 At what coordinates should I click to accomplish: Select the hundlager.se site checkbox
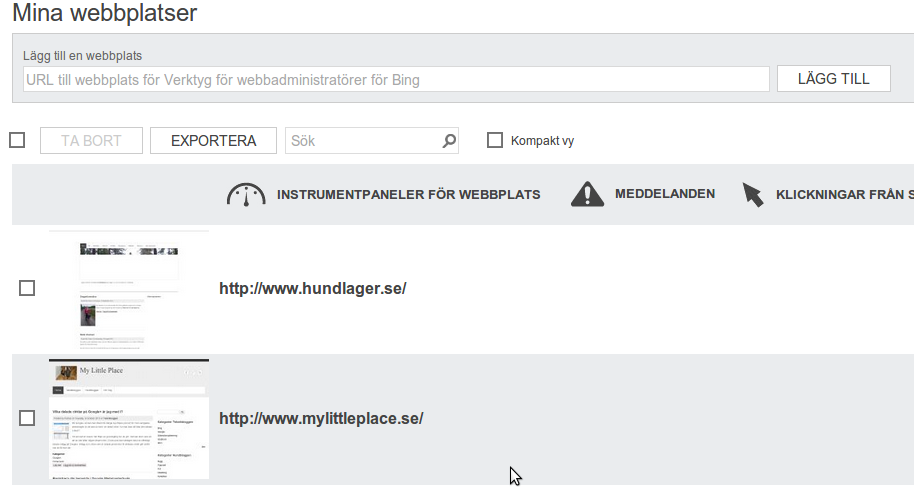[x=27, y=288]
